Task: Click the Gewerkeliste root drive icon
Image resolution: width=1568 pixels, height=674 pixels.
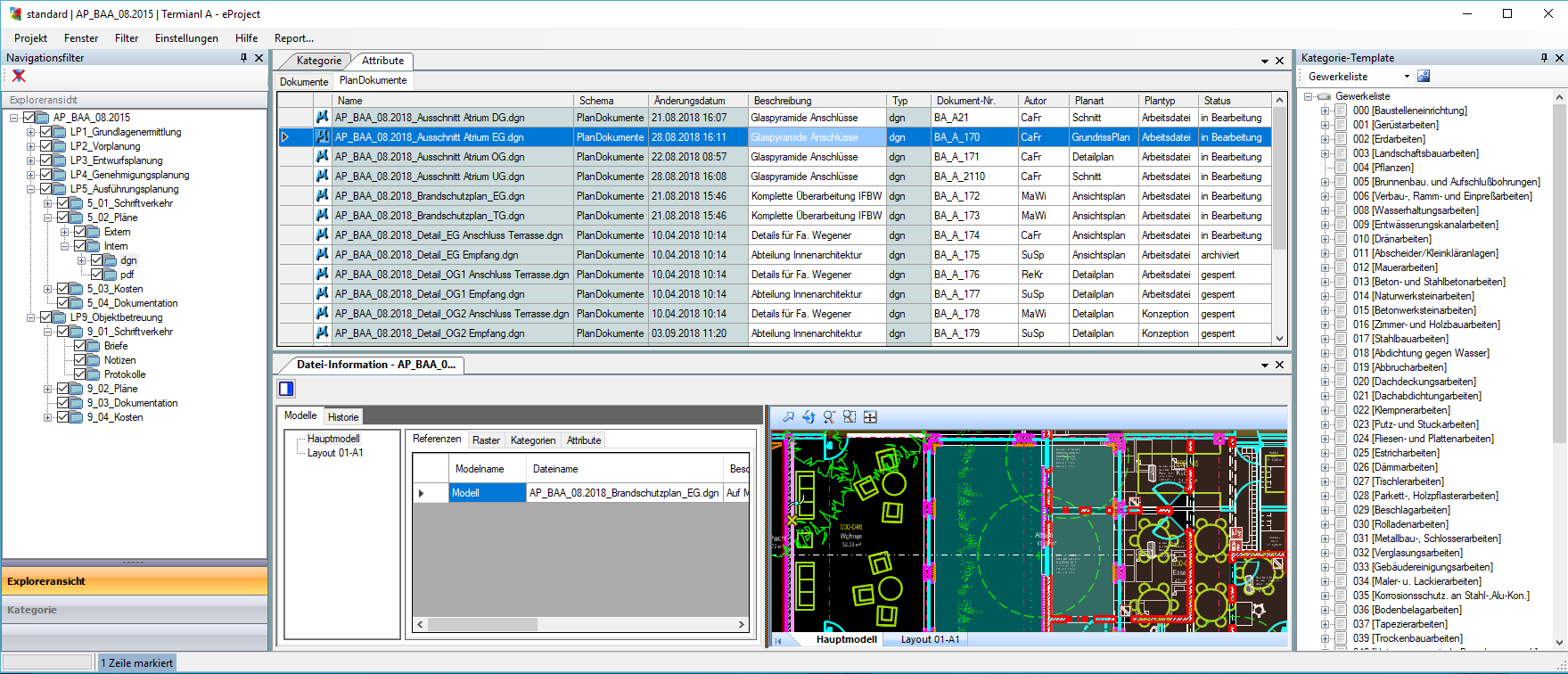Action: point(1324,96)
